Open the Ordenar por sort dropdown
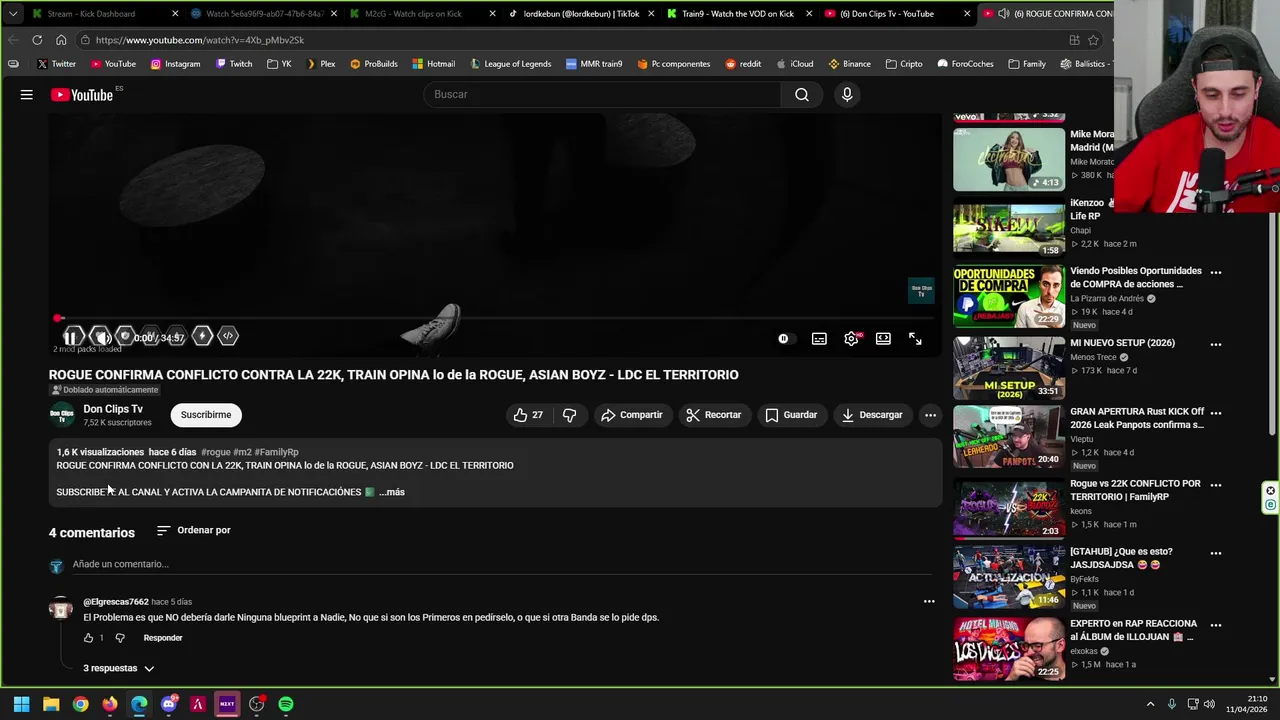 pos(194,530)
